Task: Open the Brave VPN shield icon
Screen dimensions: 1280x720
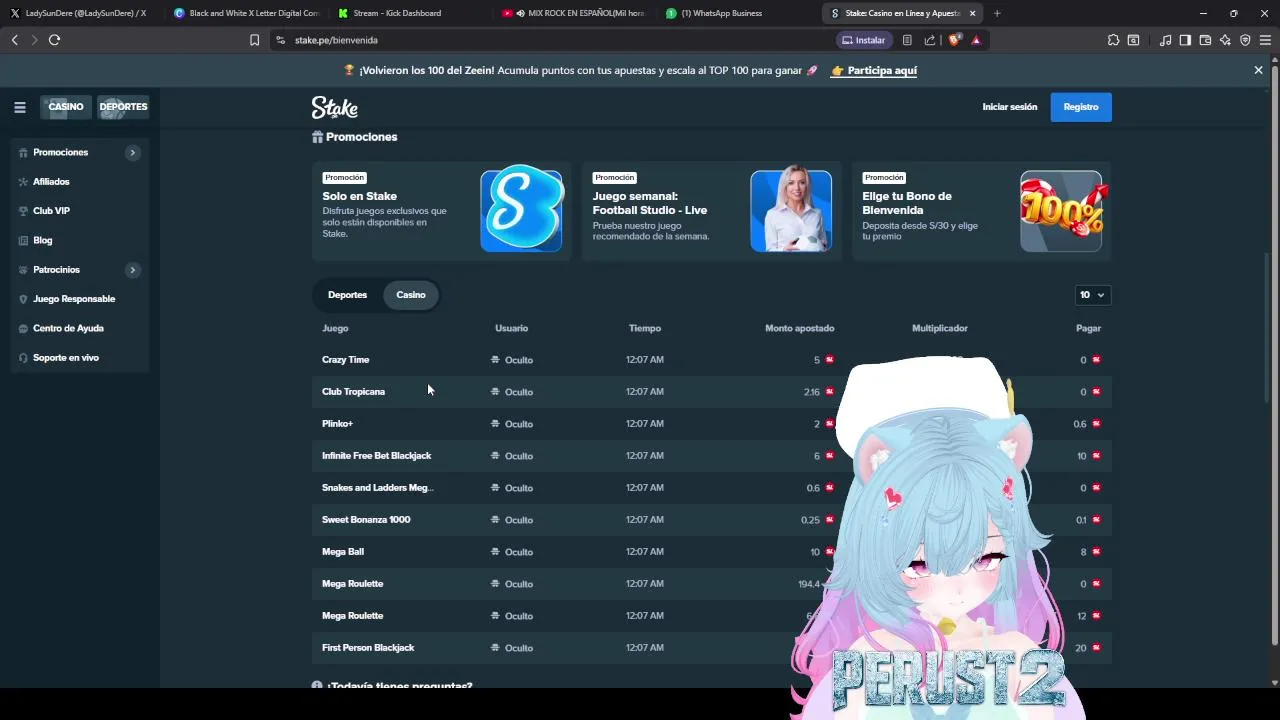Action: tap(1245, 40)
